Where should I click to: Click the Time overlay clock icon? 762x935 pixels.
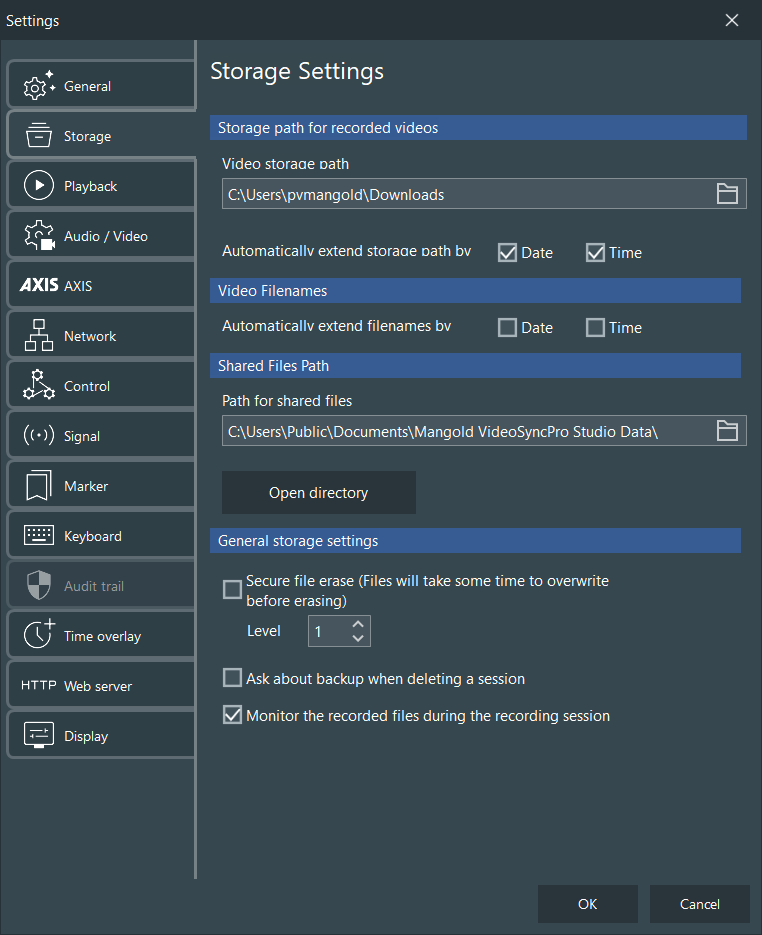pyautogui.click(x=38, y=636)
